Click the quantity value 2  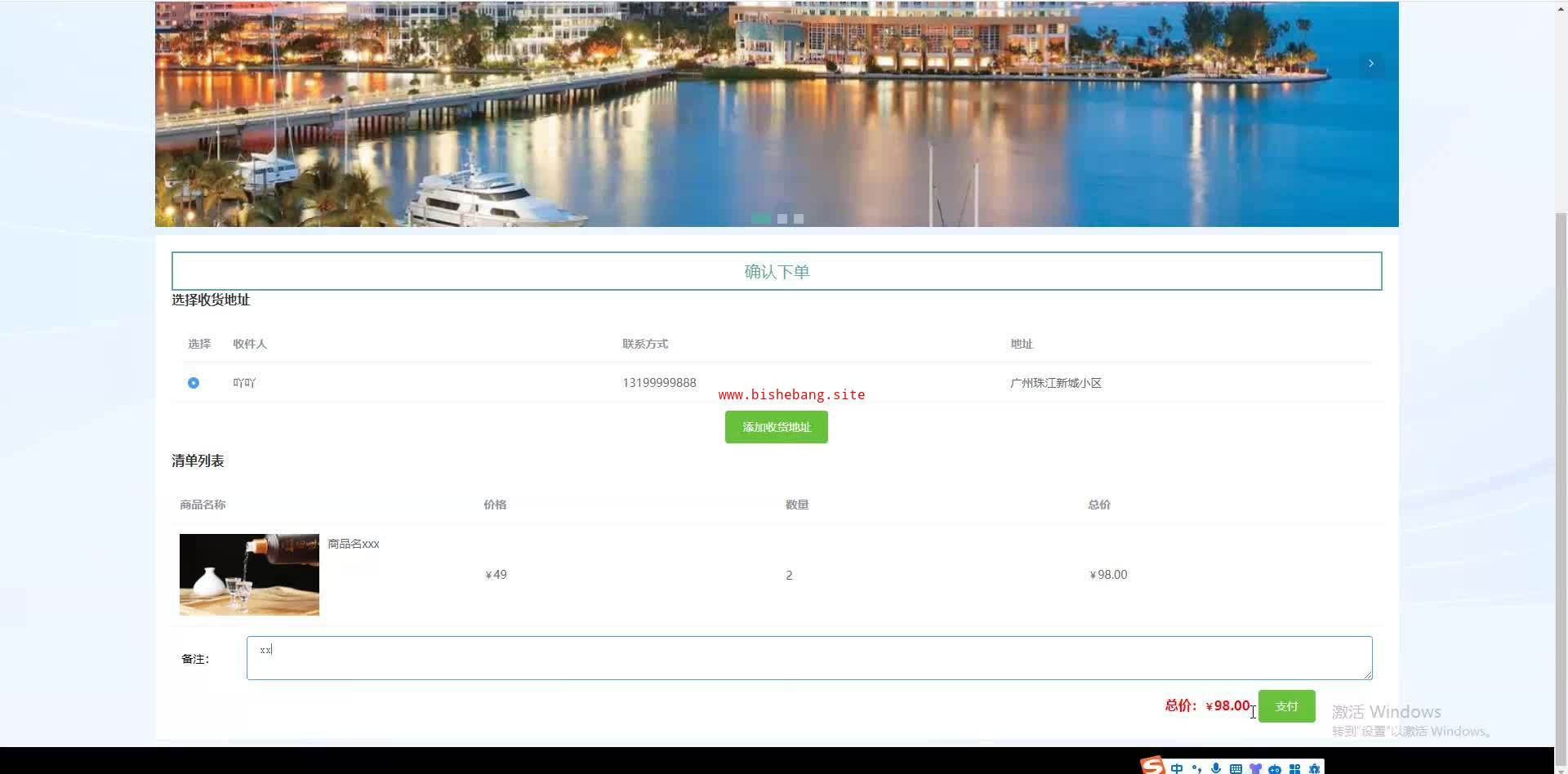pyautogui.click(x=789, y=576)
